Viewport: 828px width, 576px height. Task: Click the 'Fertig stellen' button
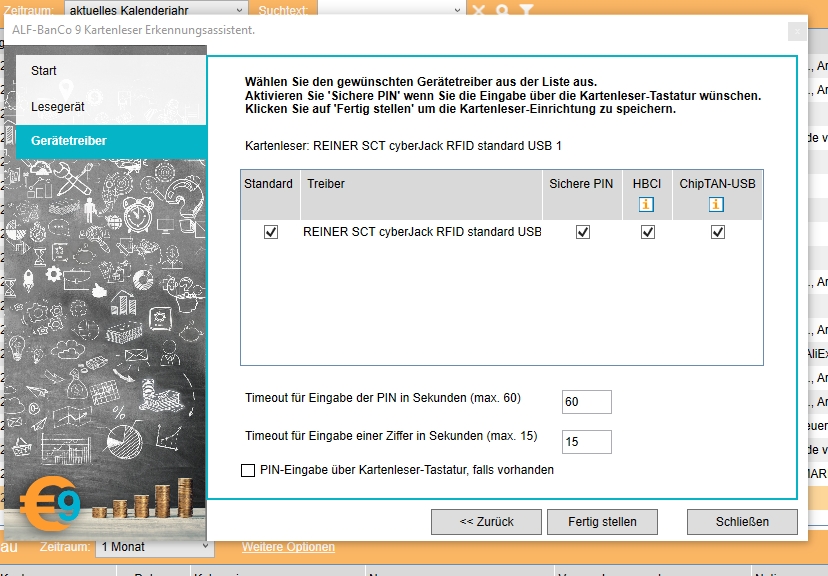point(603,522)
